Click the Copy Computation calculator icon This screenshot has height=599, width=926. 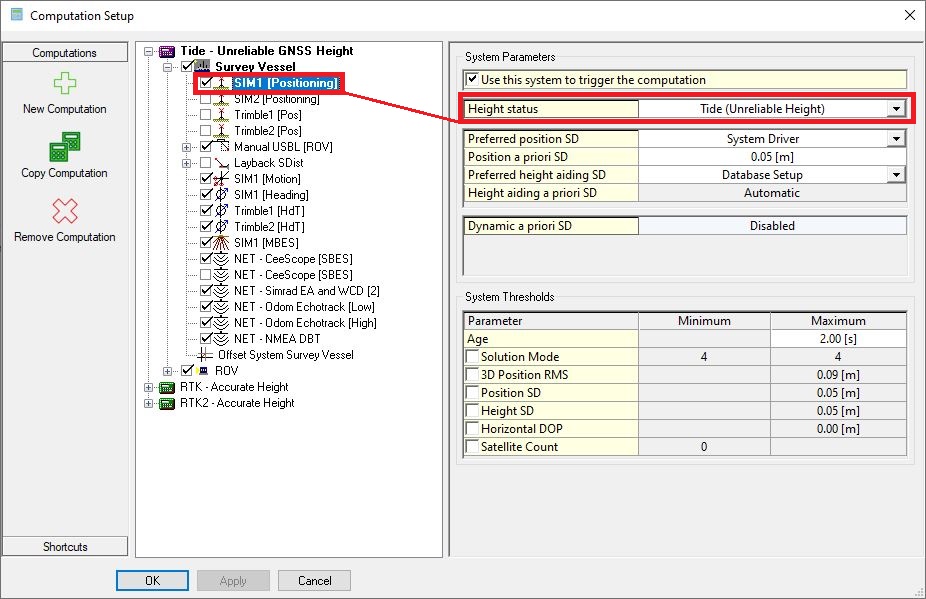[64, 147]
